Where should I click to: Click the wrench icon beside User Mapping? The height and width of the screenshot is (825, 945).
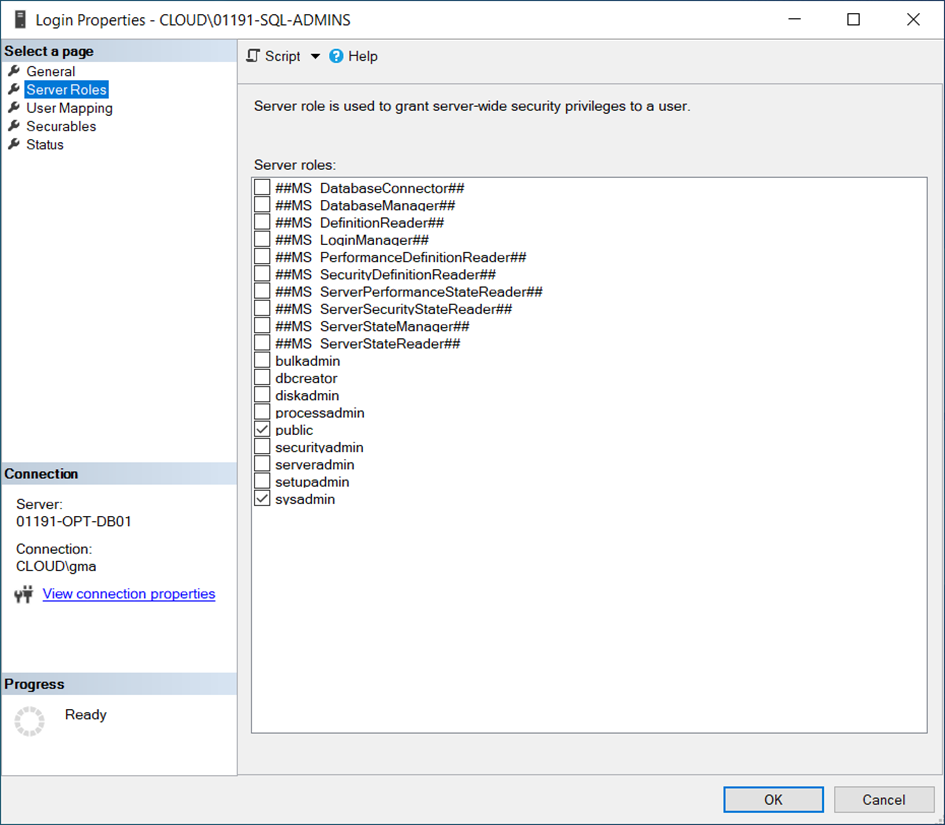click(x=14, y=108)
